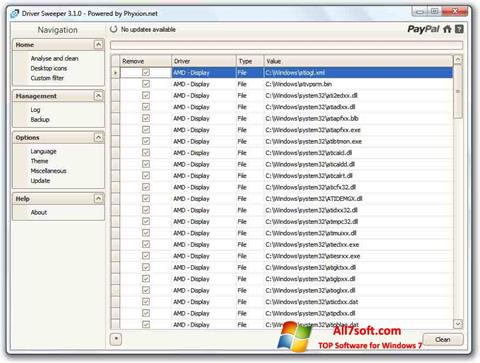Uncheck Remove for ati2edxx.dll row
The height and width of the screenshot is (363, 480).
pyautogui.click(x=146, y=95)
